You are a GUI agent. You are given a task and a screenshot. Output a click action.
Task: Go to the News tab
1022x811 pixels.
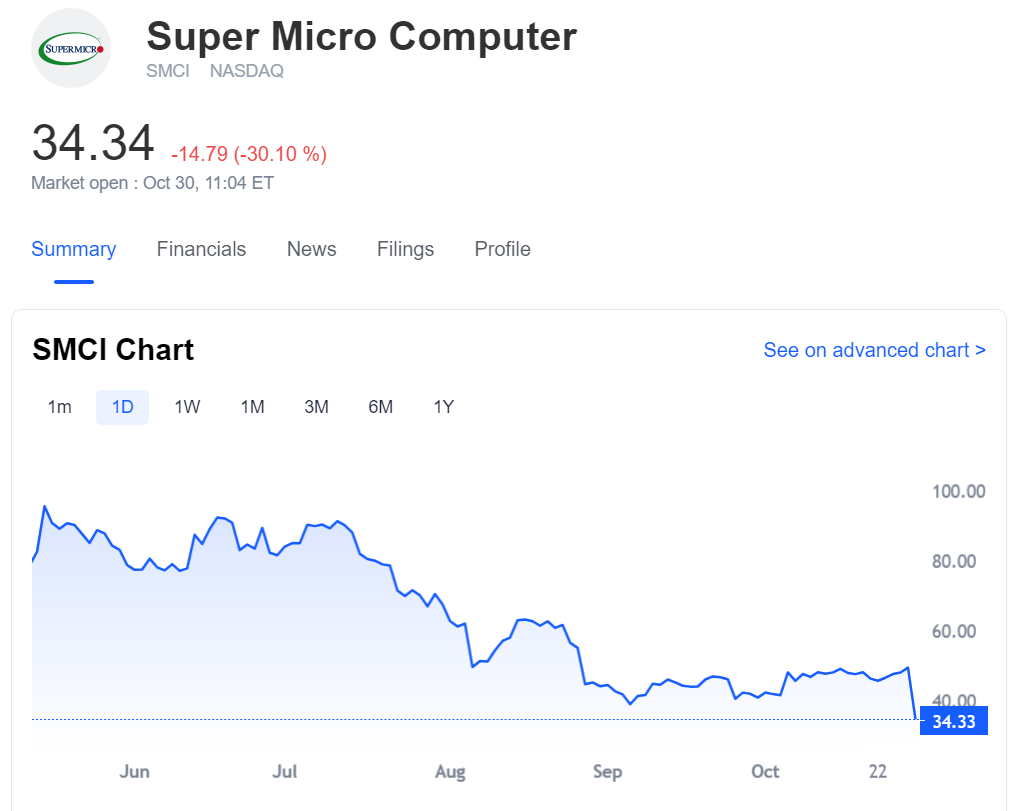click(x=311, y=249)
